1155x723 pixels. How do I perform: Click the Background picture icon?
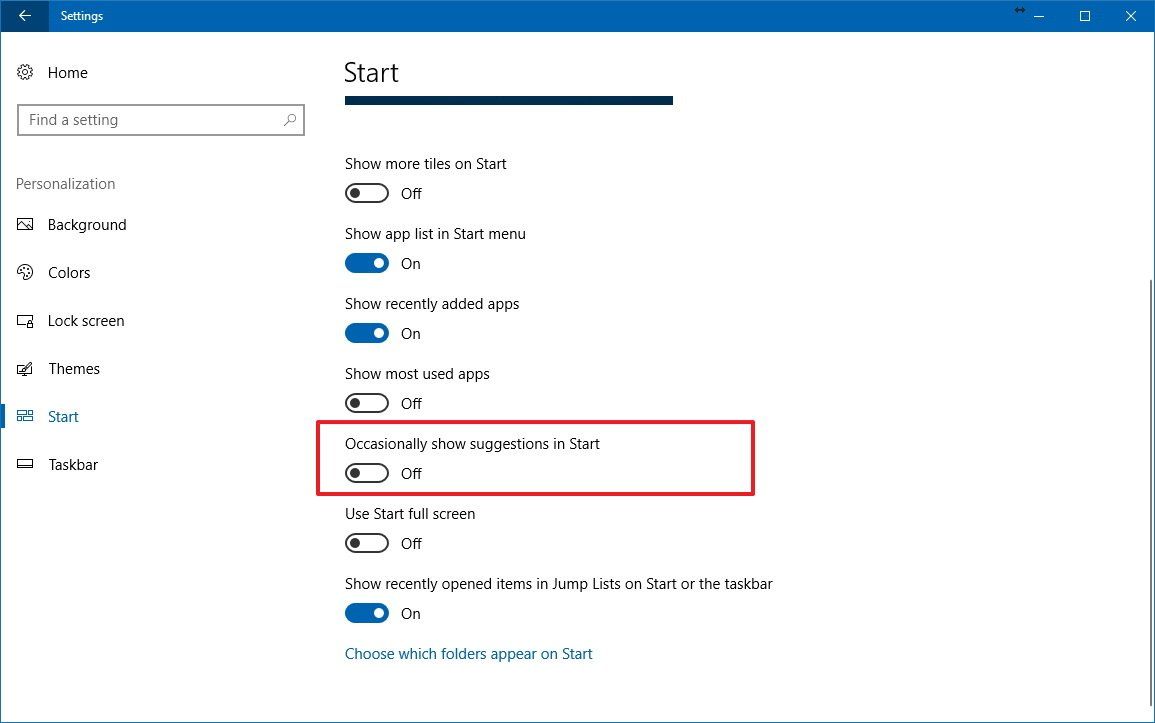click(24, 224)
